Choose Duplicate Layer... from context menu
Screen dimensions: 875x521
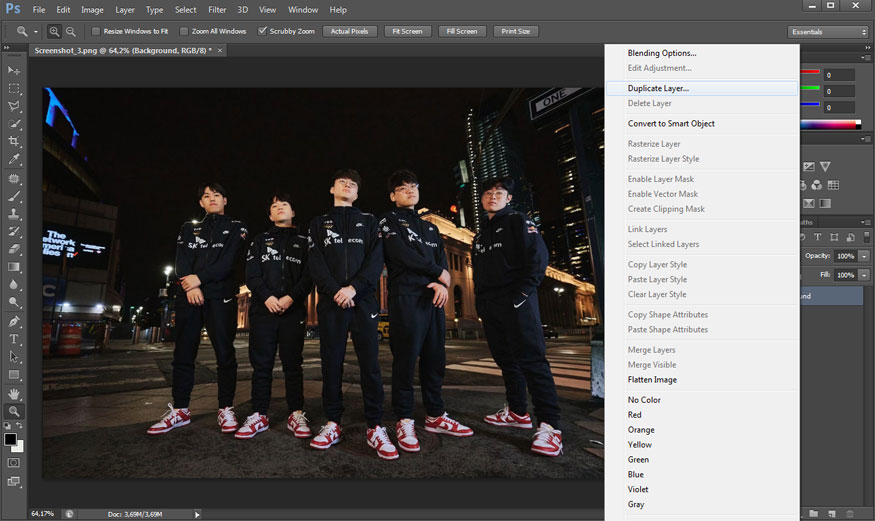coord(701,88)
